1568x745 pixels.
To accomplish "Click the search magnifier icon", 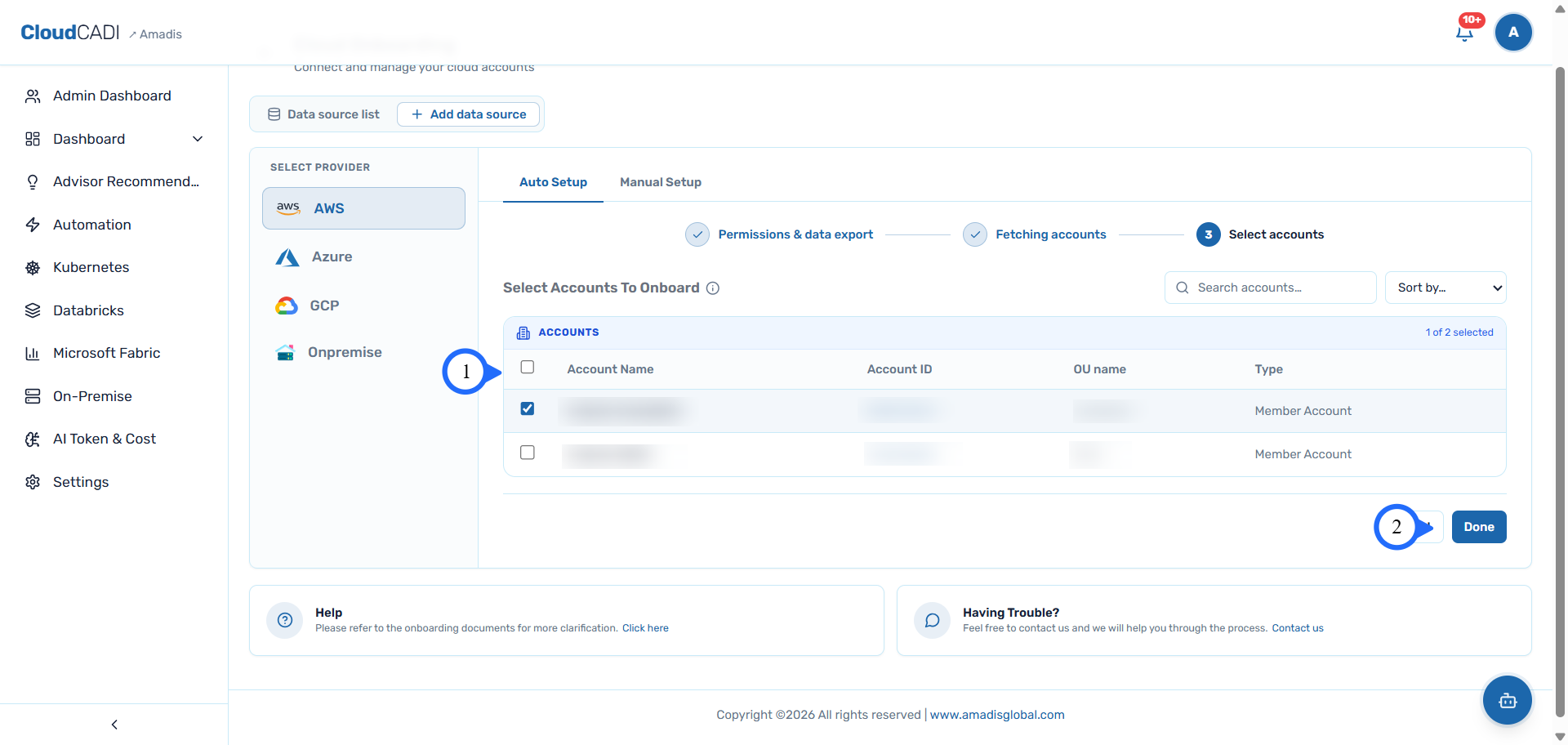I will pos(1182,288).
